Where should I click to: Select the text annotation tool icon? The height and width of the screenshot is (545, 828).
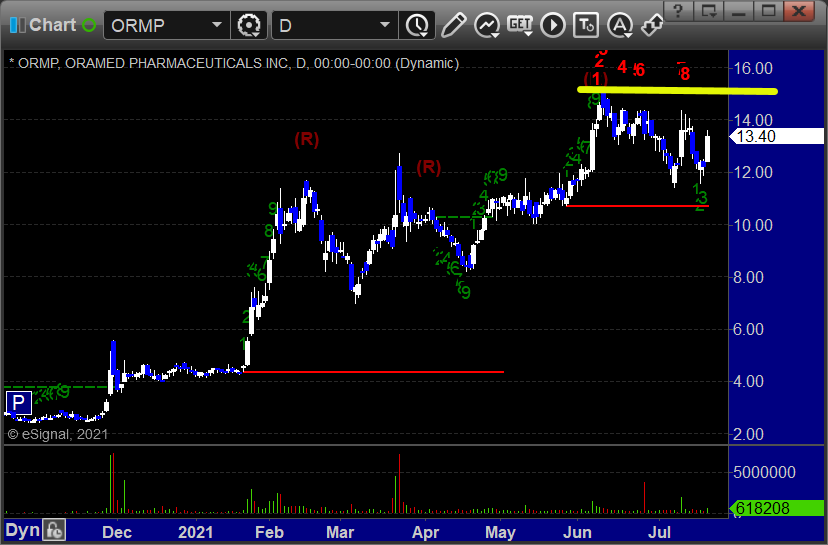click(x=586, y=25)
